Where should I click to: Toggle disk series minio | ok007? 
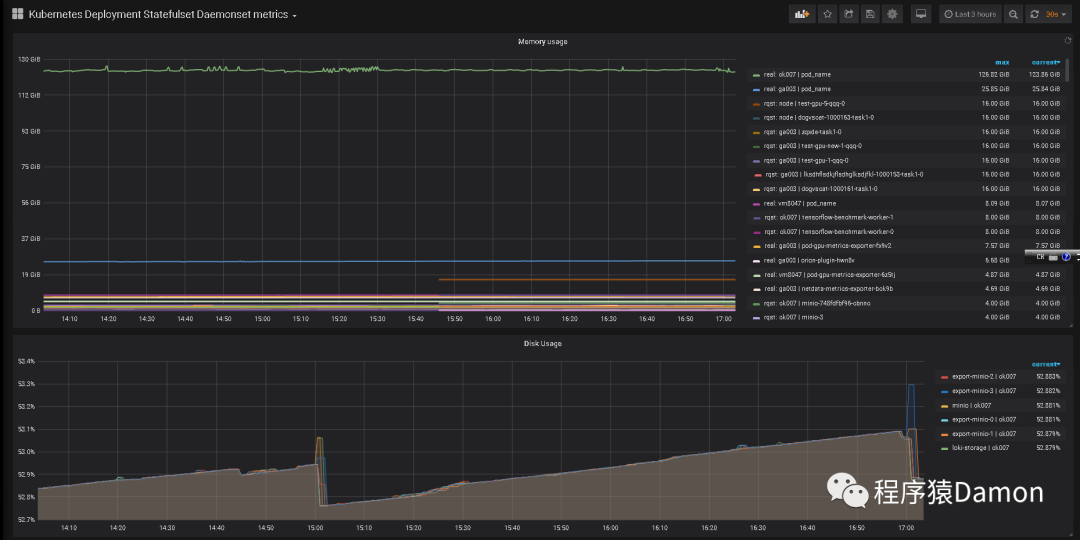[x=971, y=405]
